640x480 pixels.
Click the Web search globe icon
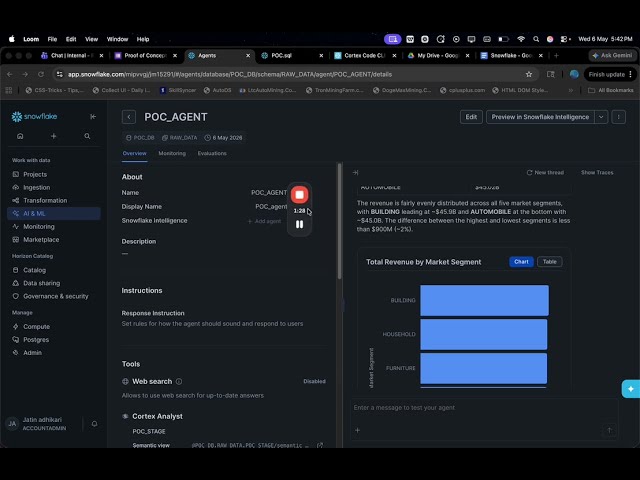(125, 381)
